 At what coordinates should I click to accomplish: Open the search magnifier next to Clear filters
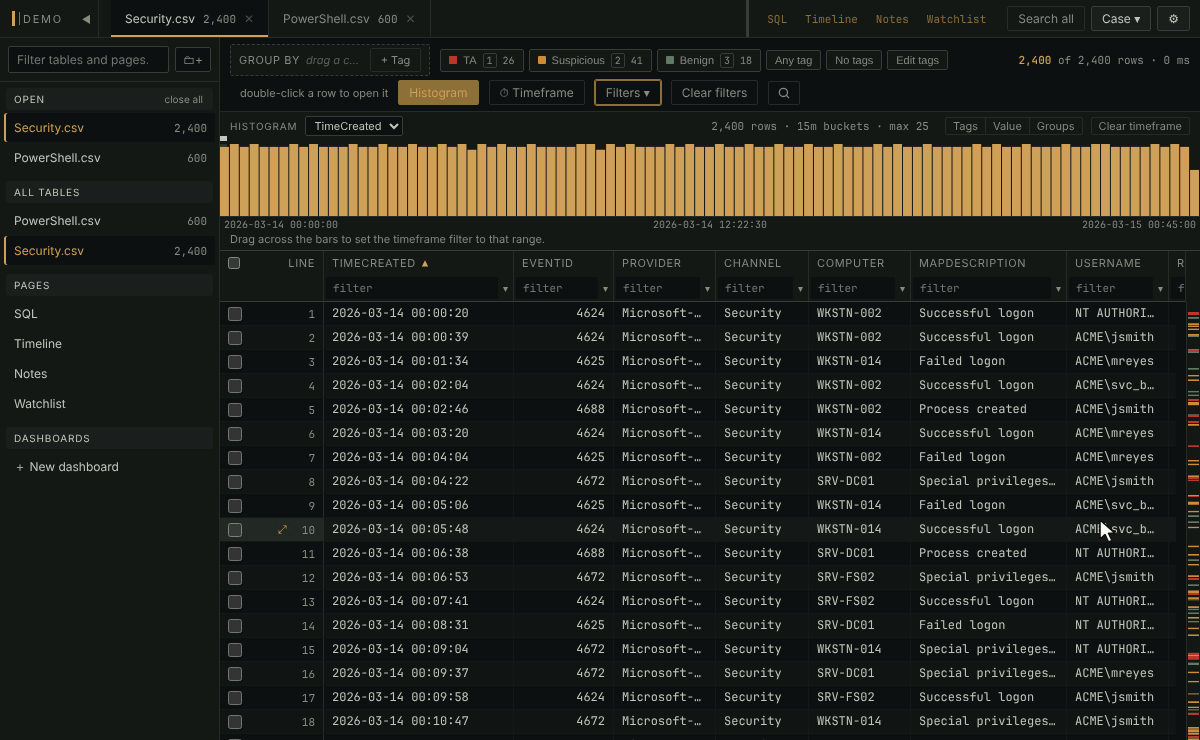(x=785, y=93)
